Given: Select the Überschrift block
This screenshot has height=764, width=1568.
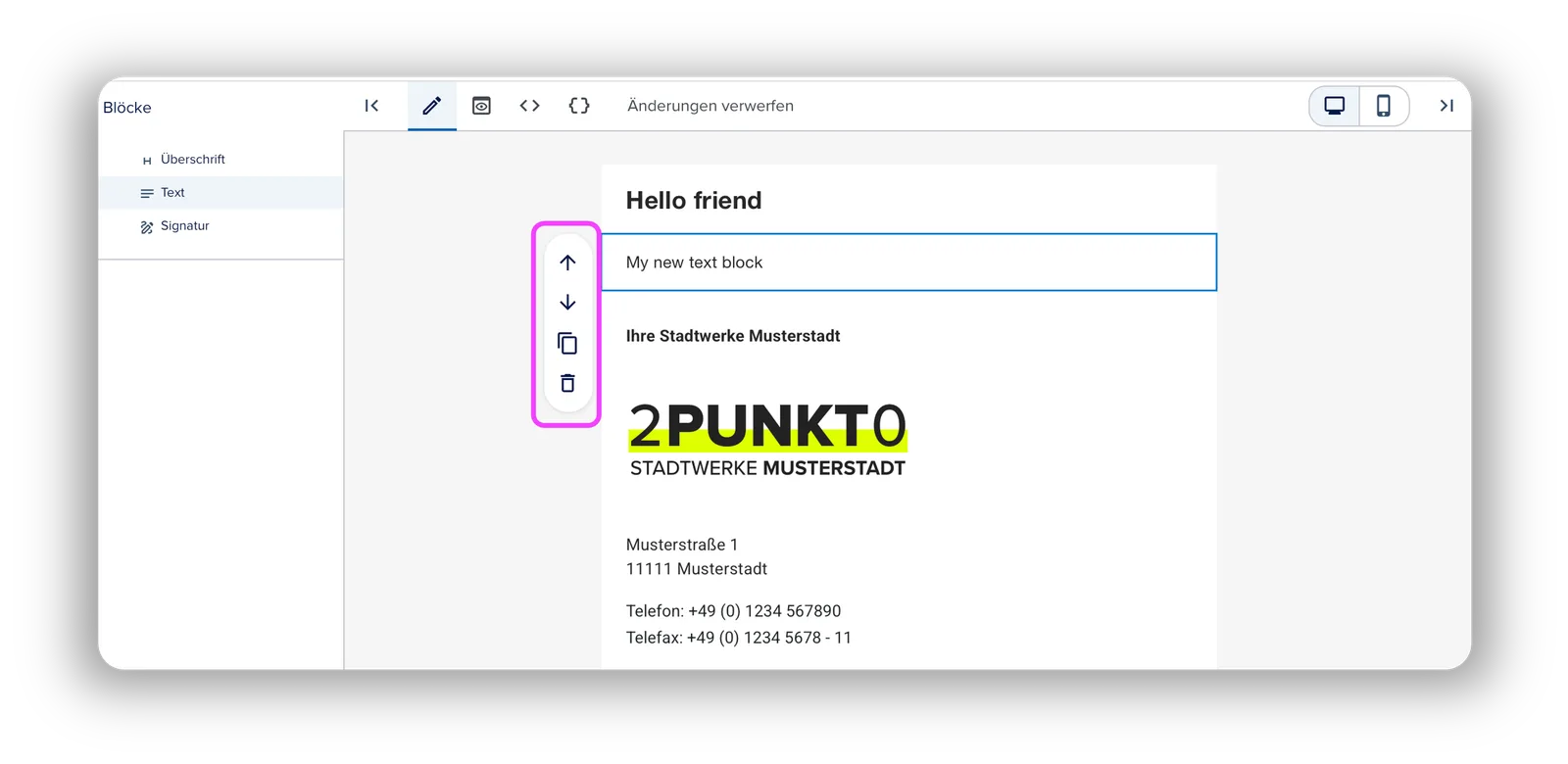Looking at the screenshot, I should click(220, 160).
